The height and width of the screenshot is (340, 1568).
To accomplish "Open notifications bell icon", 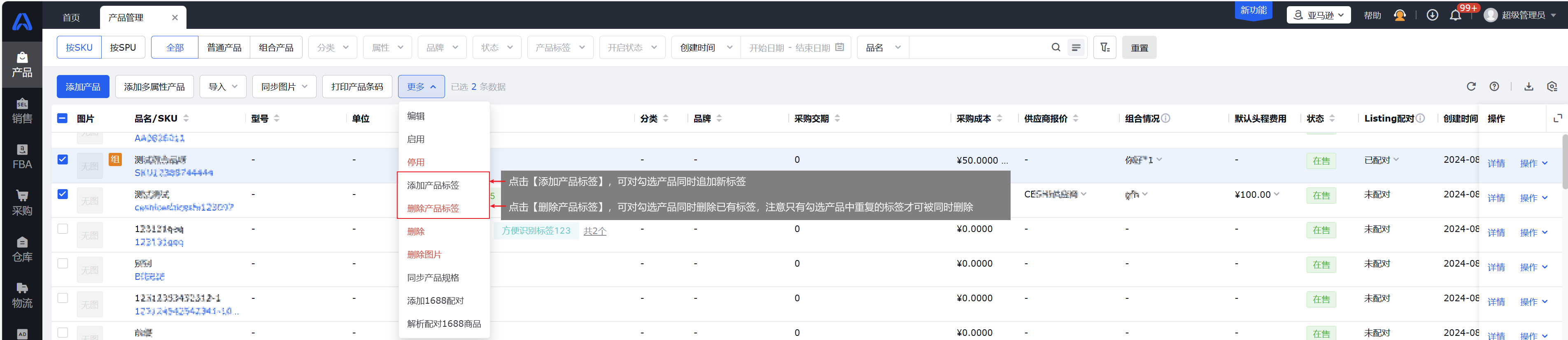I will (x=1455, y=15).
